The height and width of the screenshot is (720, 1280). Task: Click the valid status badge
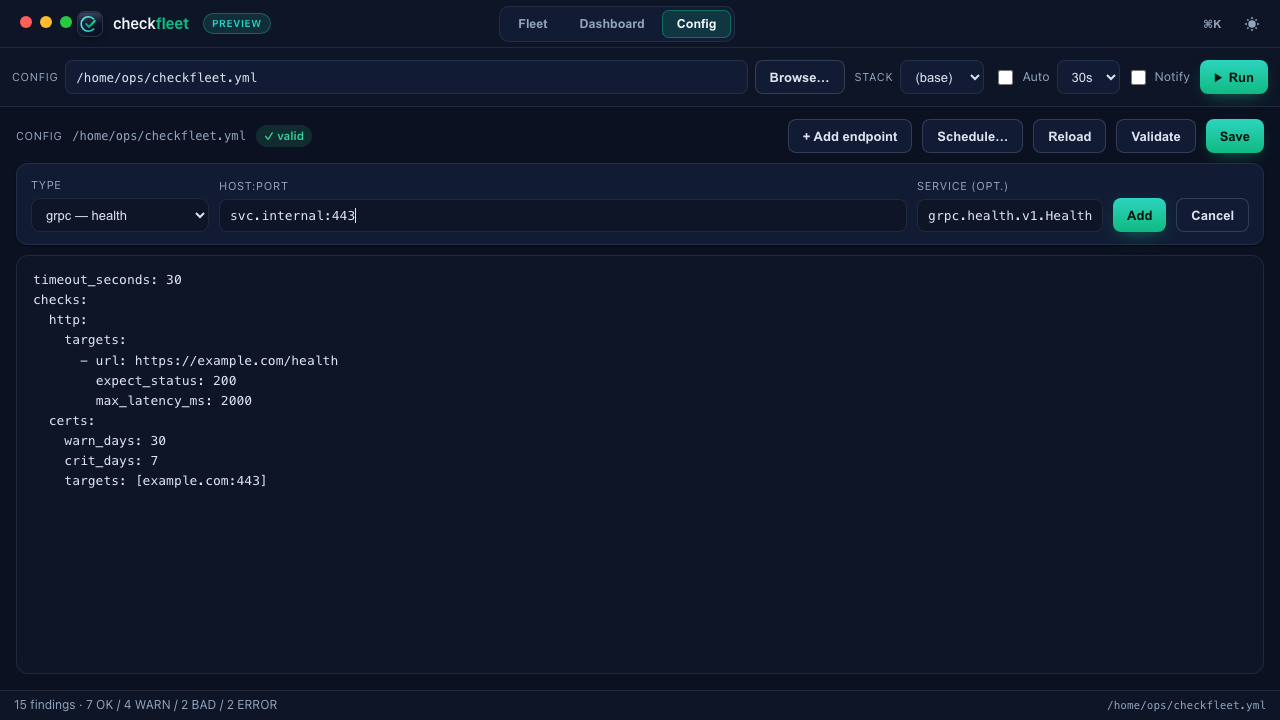[x=284, y=136]
